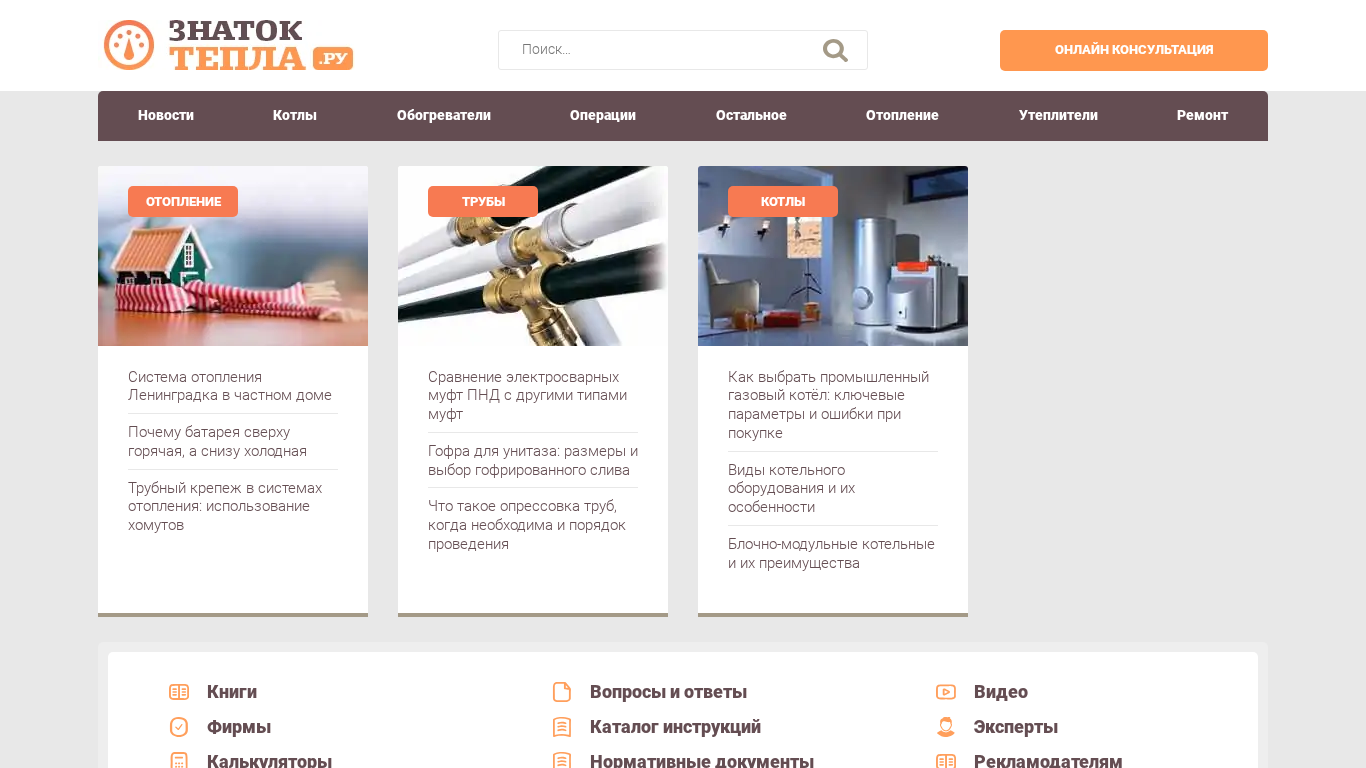Open article Блочно-модульные котельные

(x=832, y=554)
